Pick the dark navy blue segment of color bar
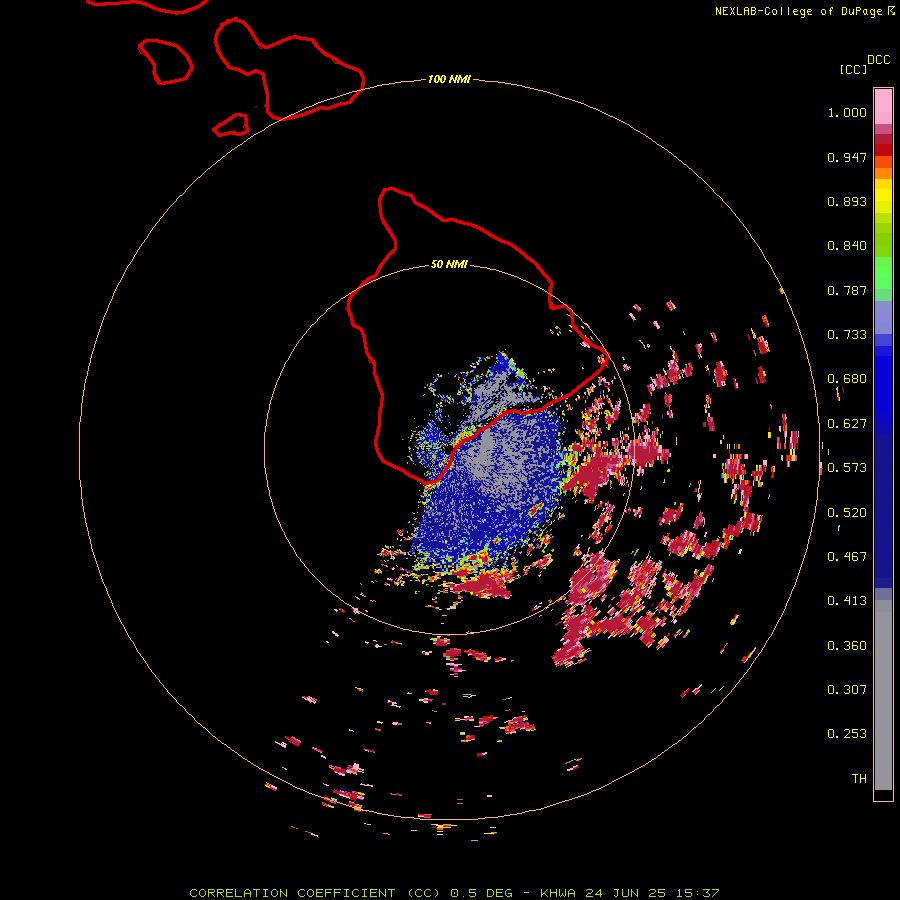This screenshot has height=900, width=900. pos(883,505)
